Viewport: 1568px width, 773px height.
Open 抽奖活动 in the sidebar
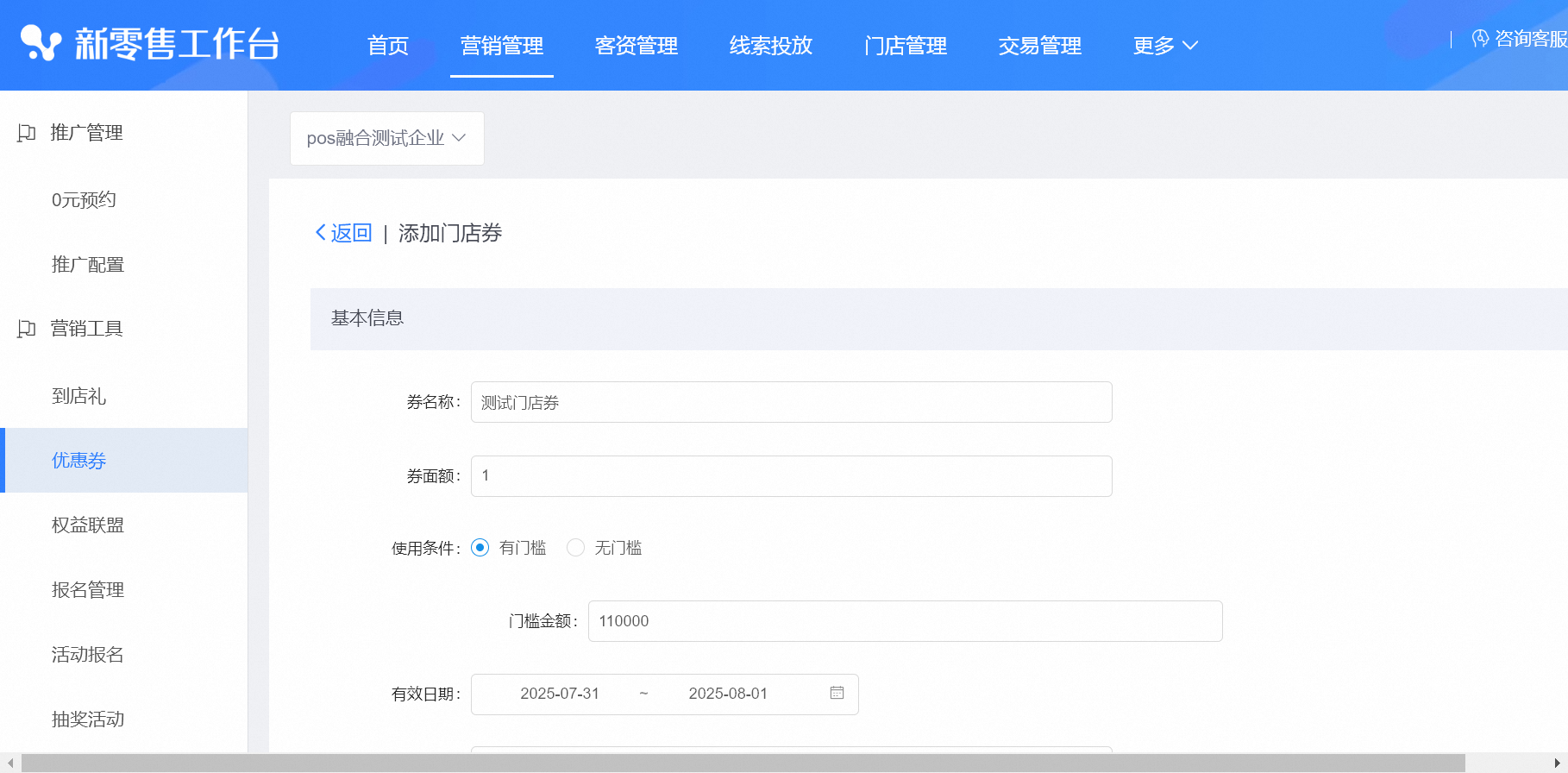point(88,720)
